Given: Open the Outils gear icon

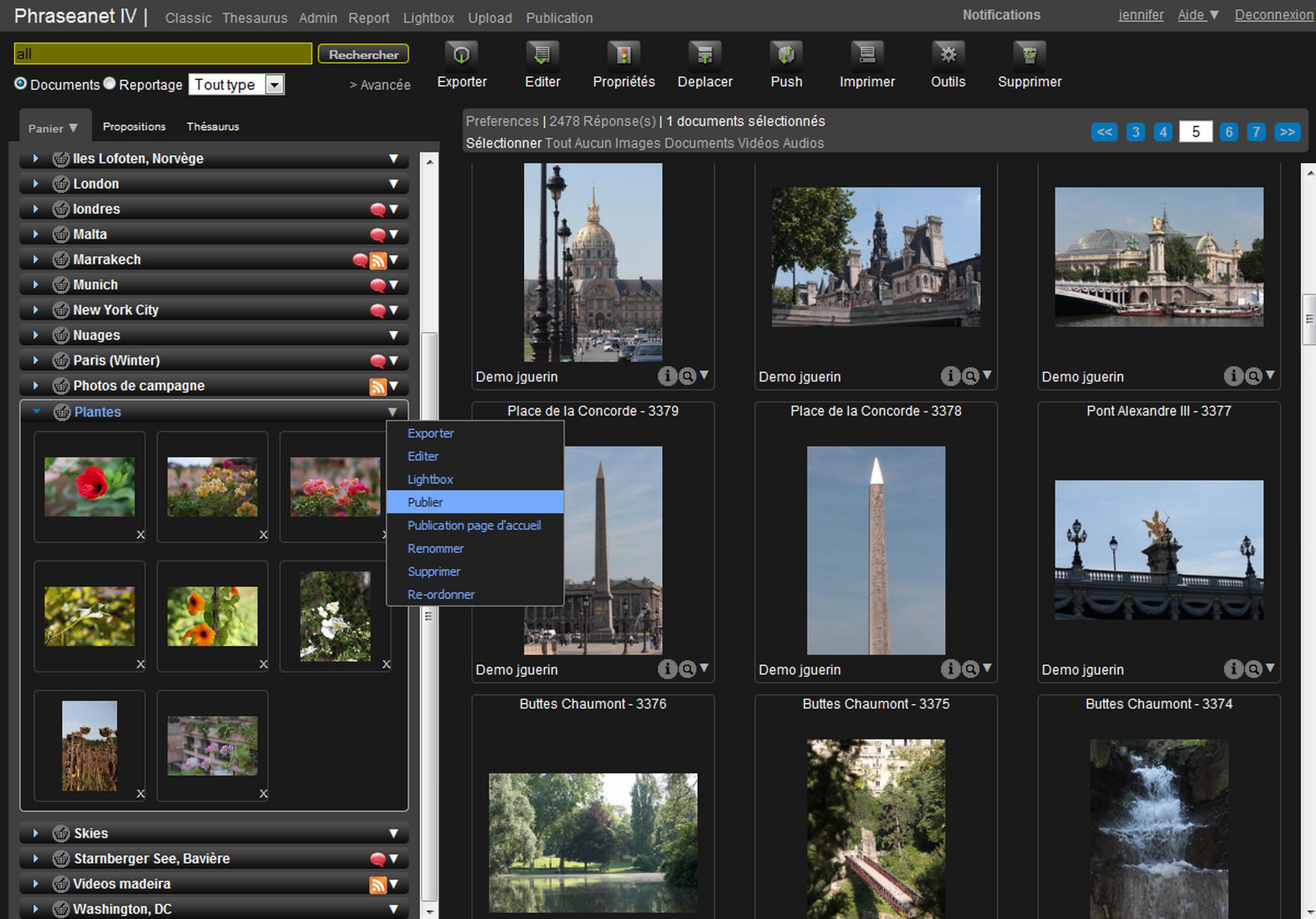Looking at the screenshot, I should coord(948,55).
